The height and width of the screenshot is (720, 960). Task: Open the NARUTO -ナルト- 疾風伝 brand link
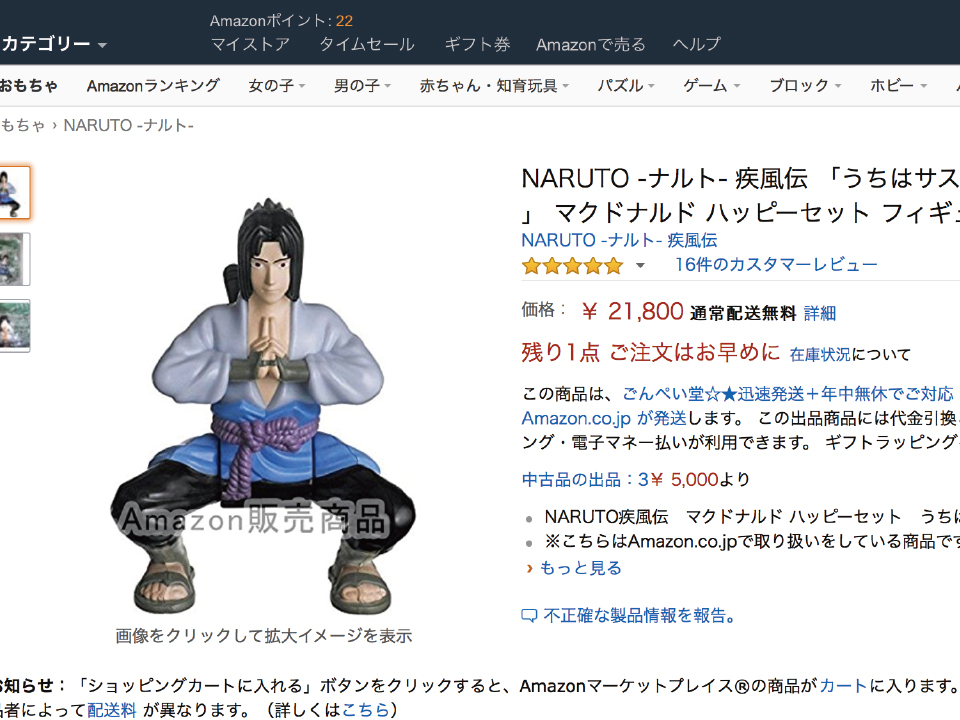tap(619, 240)
